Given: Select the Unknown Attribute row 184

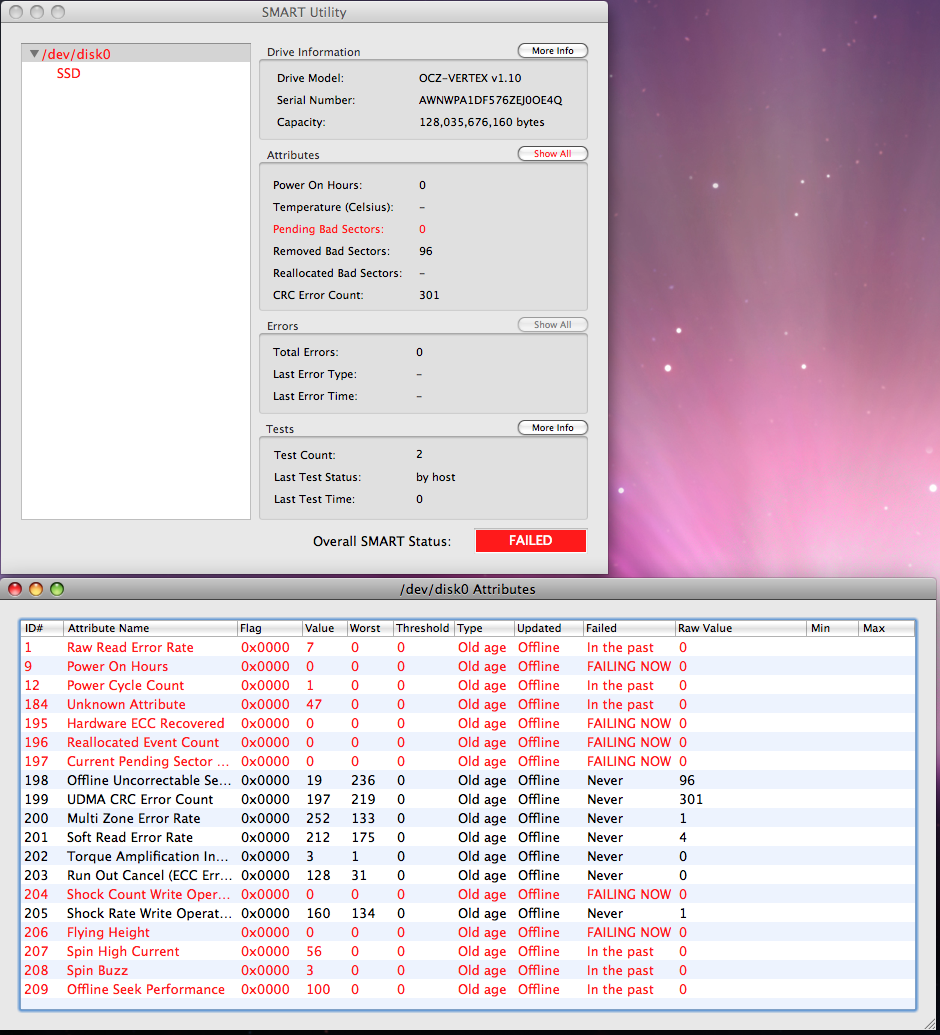Looking at the screenshot, I should (468, 704).
